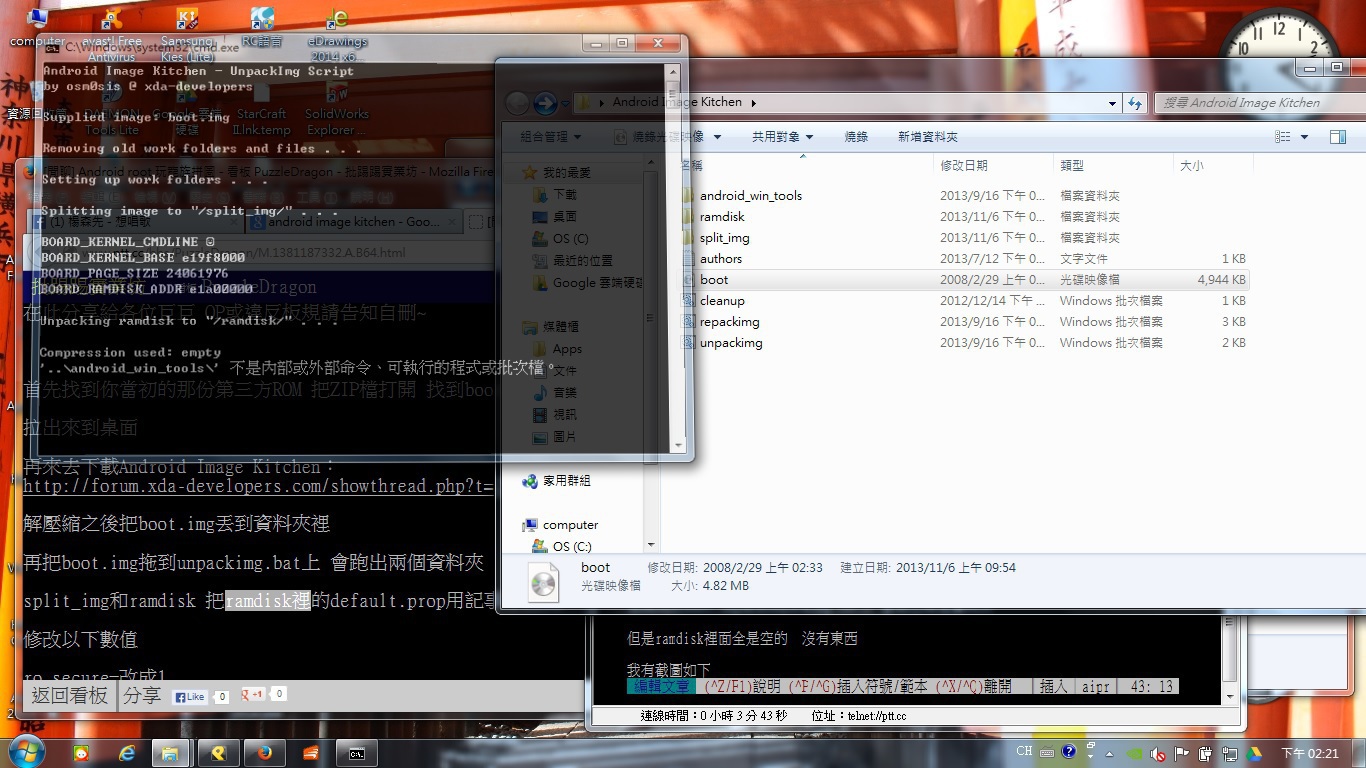Sort files by 類型 column
This screenshot has width=1366, height=768.
[x=1113, y=166]
